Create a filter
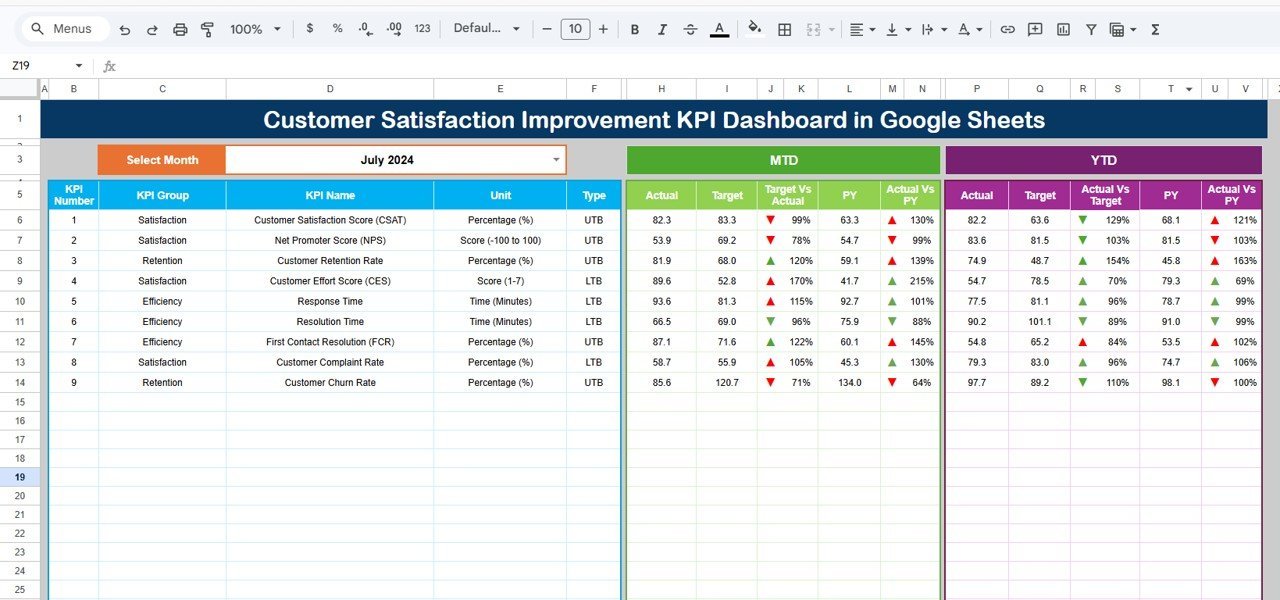Image resolution: width=1280 pixels, height=600 pixels. 1091,29
